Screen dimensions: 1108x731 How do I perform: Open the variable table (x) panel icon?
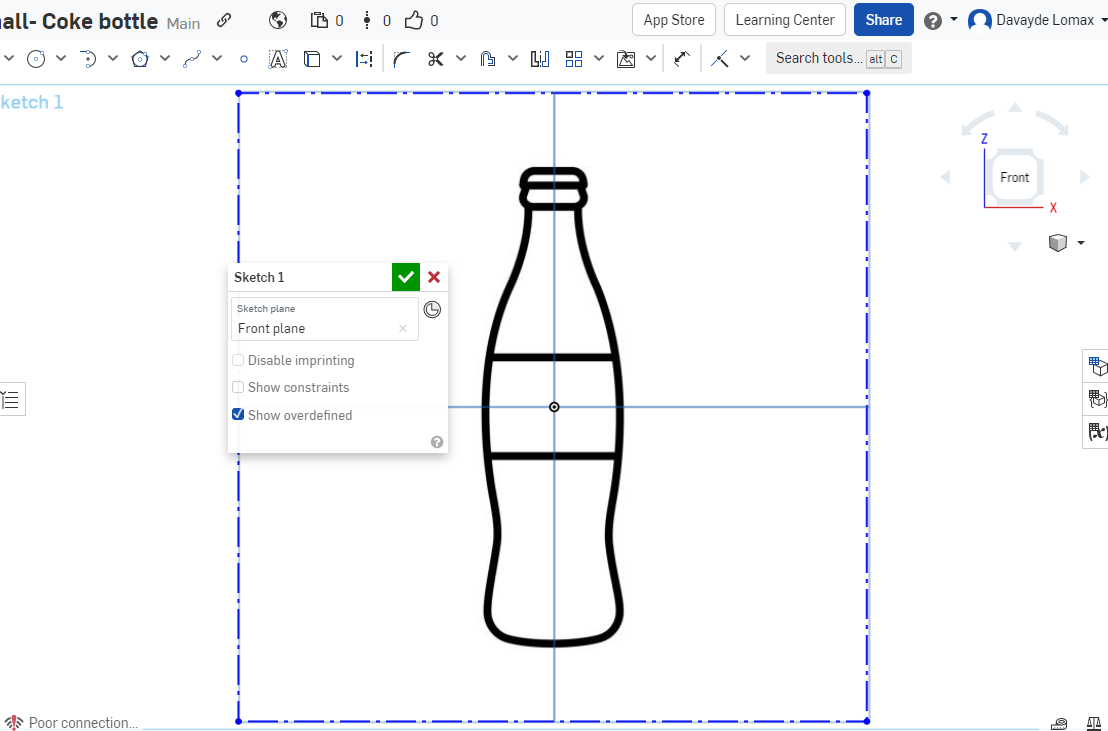pyautogui.click(x=1097, y=431)
